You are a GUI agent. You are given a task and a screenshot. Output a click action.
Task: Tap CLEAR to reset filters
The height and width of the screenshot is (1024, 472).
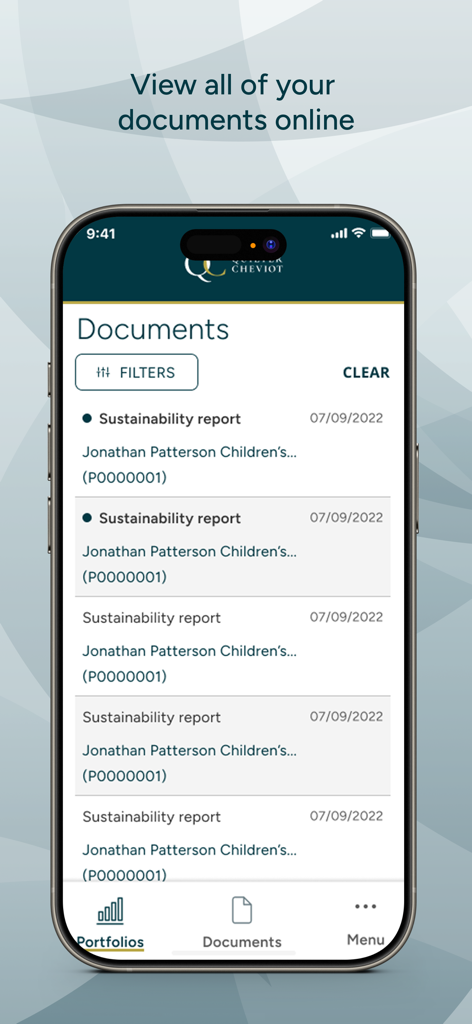366,373
